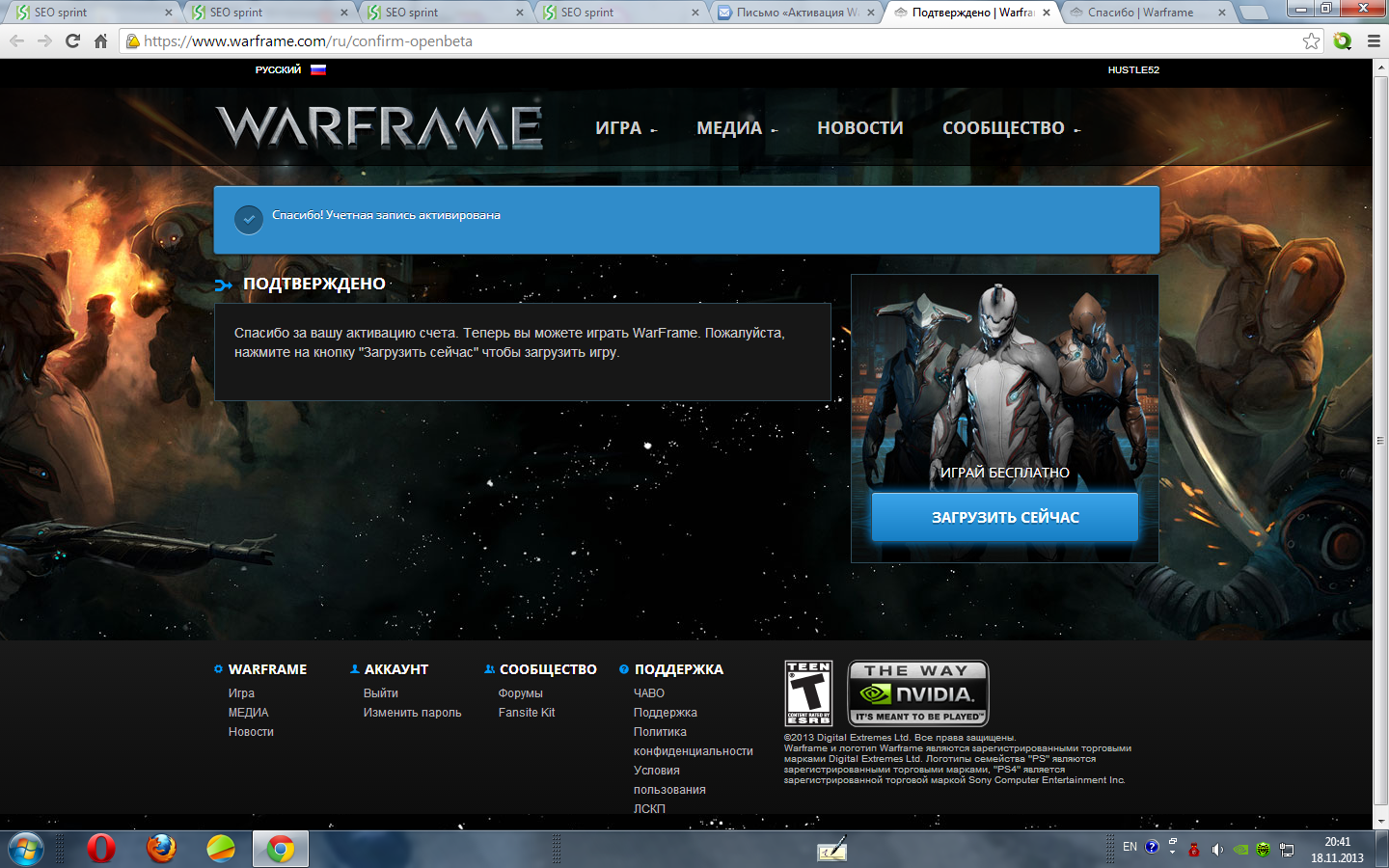Click the browser home icon
The width and height of the screenshot is (1389, 868).
tap(100, 41)
